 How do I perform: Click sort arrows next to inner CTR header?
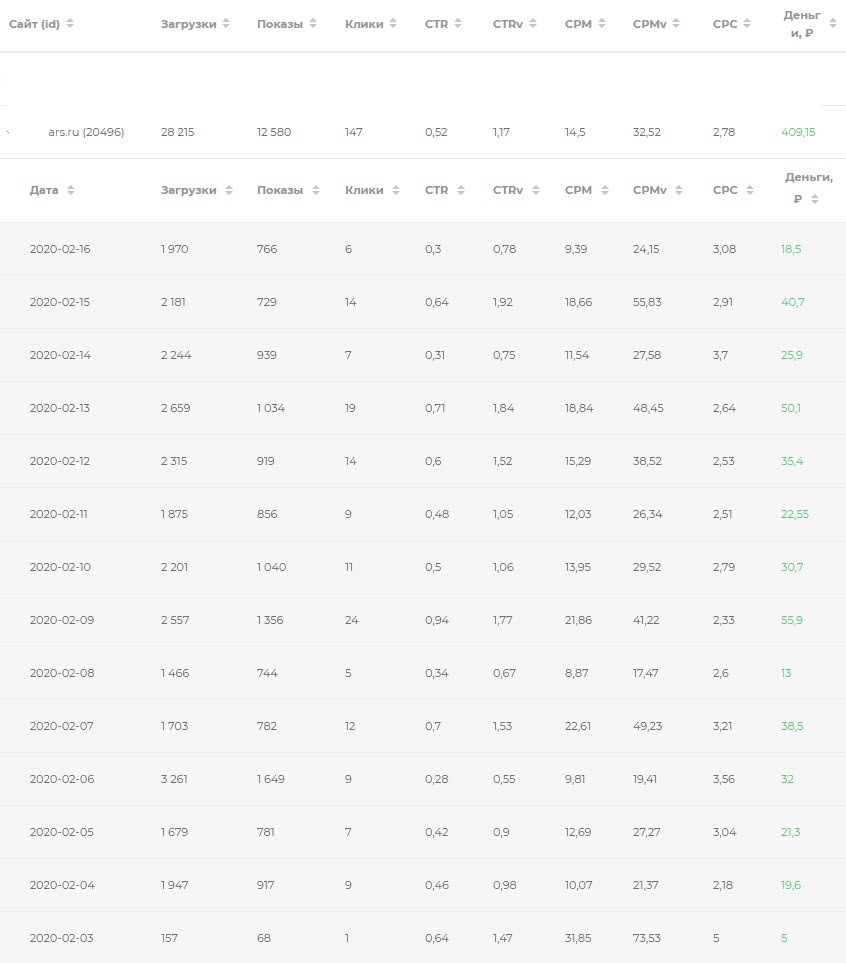[x=461, y=190]
